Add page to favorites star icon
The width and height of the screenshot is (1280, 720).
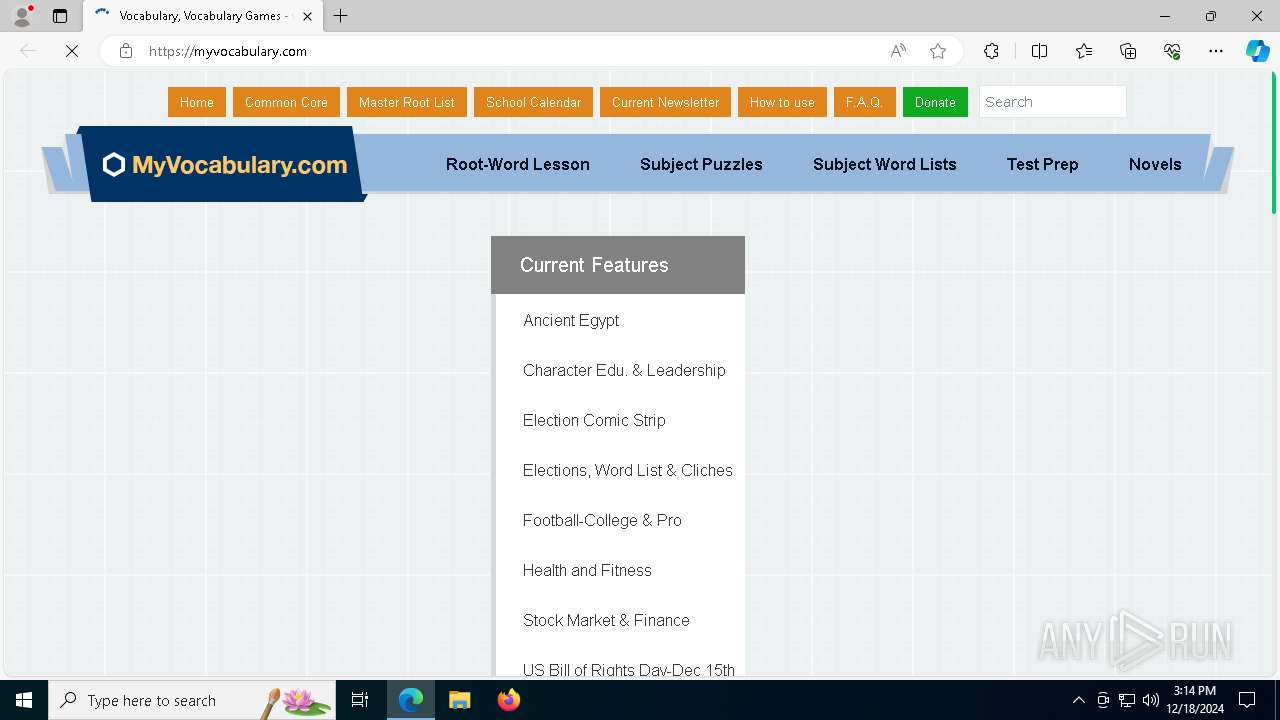tap(938, 51)
